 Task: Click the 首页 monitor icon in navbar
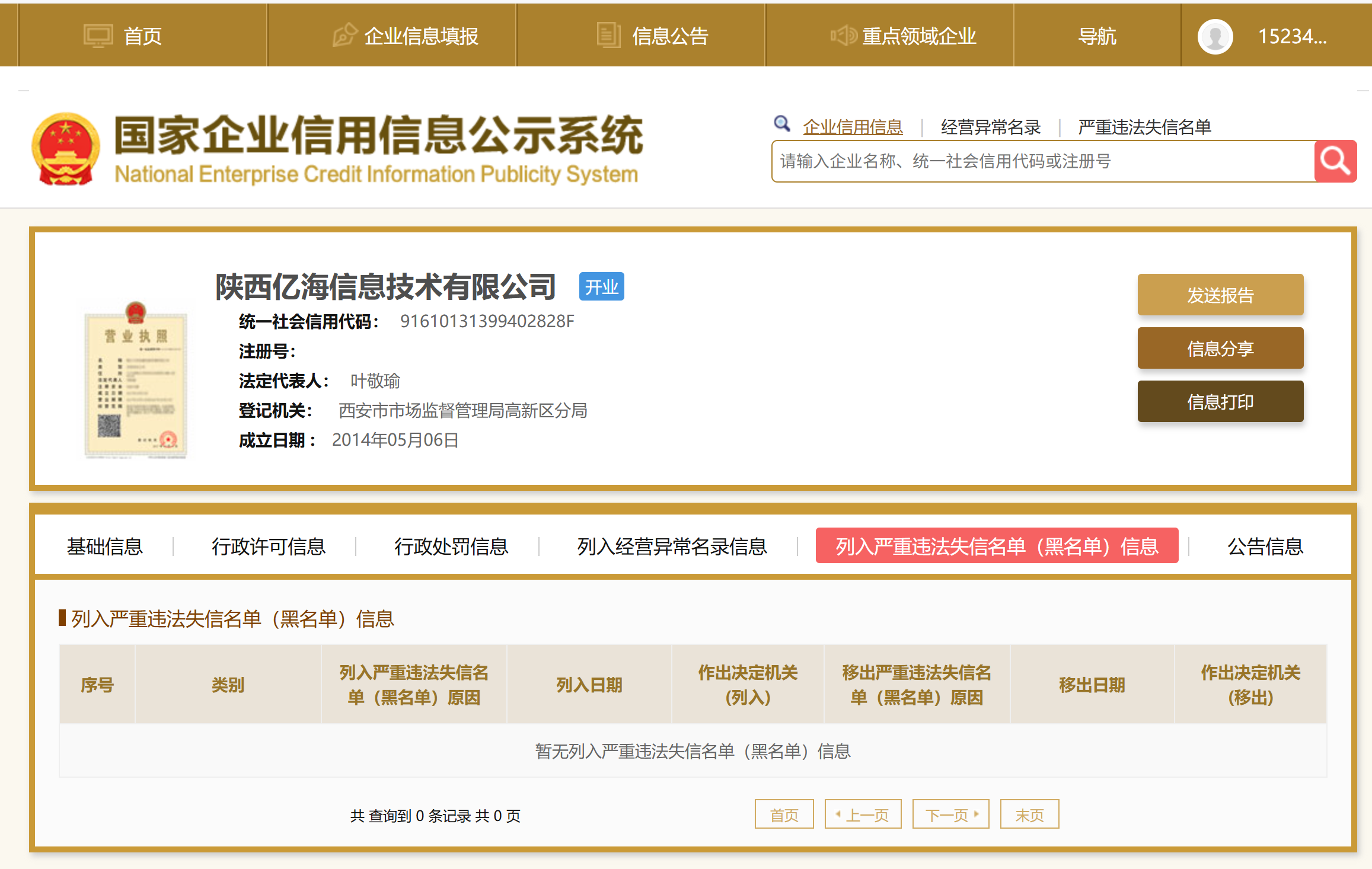[x=98, y=36]
